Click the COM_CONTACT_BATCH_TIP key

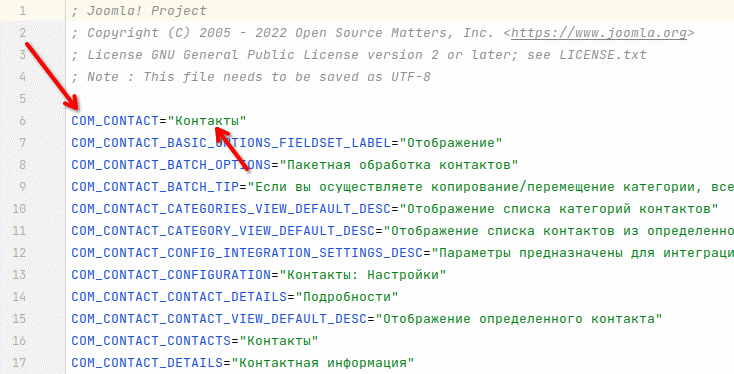tap(155, 187)
